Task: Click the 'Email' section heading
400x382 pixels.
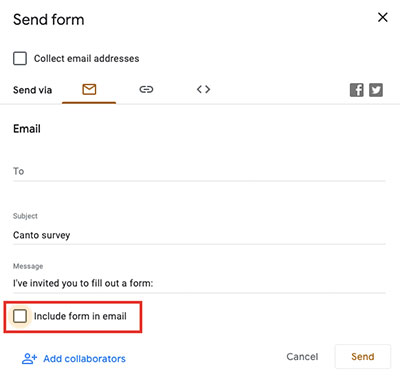Action: pyautogui.click(x=27, y=129)
